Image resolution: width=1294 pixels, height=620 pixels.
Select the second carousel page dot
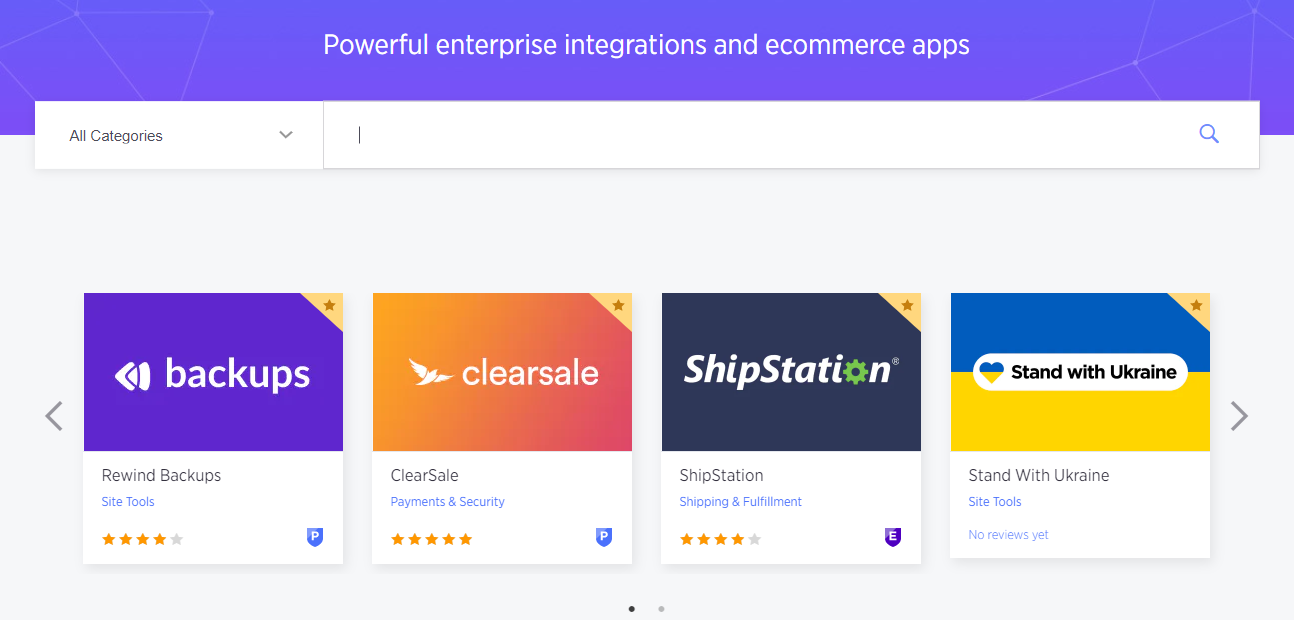coord(661,608)
